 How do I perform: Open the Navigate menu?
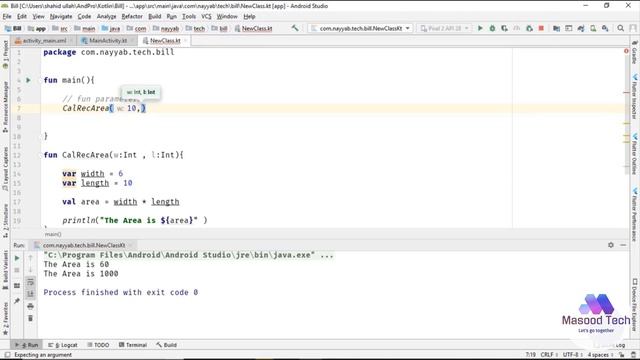click(x=61, y=16)
